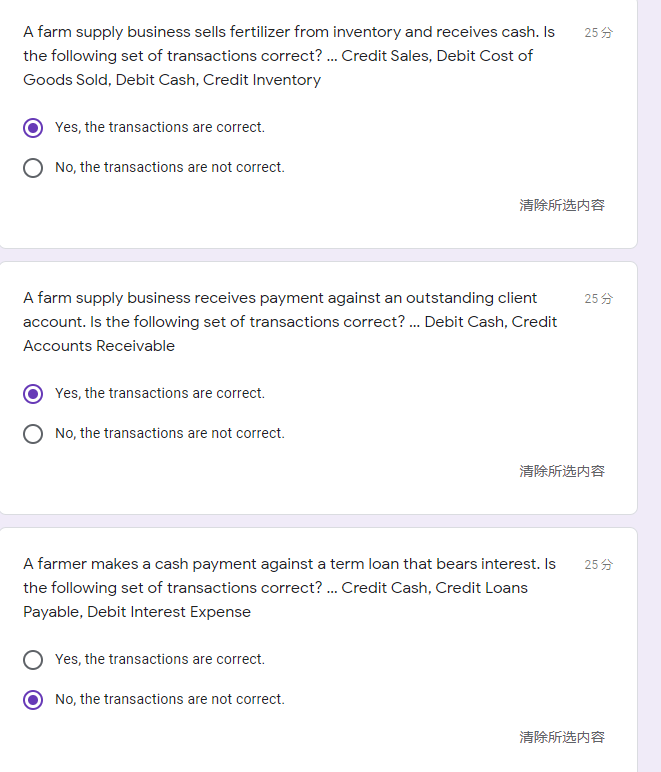Clear selection on the Accounts Receivable question

[x=562, y=471]
